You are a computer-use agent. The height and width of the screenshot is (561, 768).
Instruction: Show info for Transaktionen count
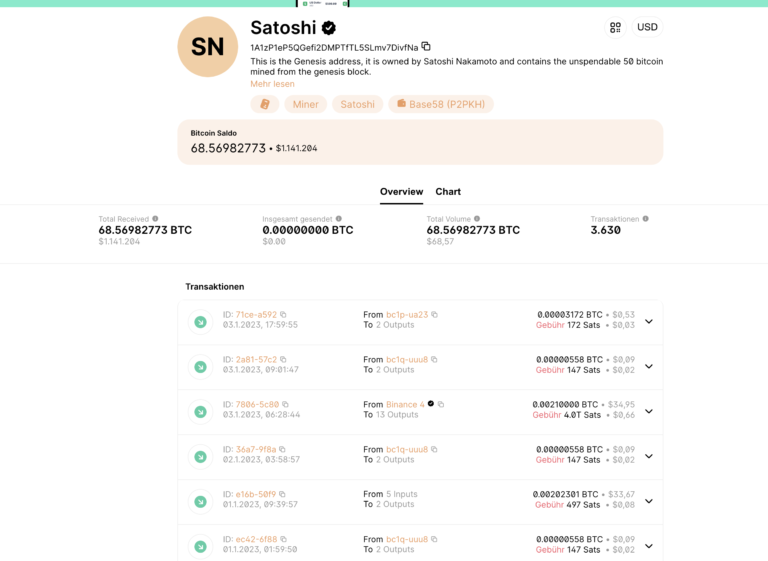[x=646, y=219]
